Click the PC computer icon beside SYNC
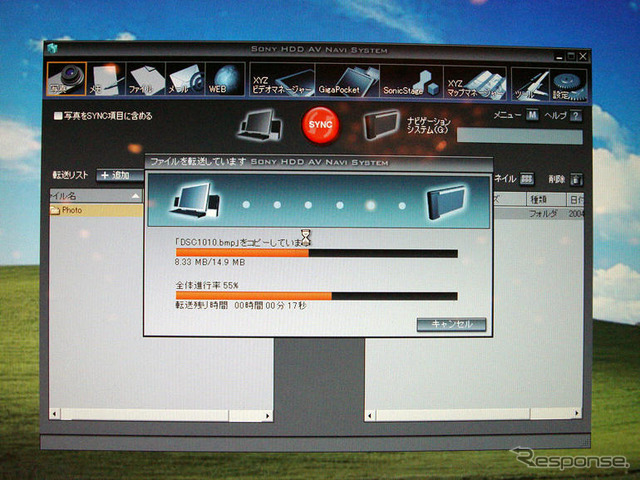This screenshot has height=480, width=640. click(260, 125)
